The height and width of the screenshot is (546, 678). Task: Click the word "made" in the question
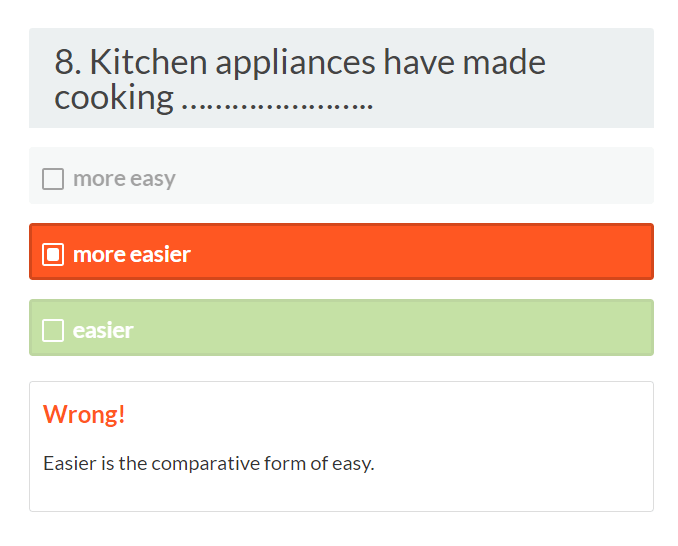coord(504,63)
